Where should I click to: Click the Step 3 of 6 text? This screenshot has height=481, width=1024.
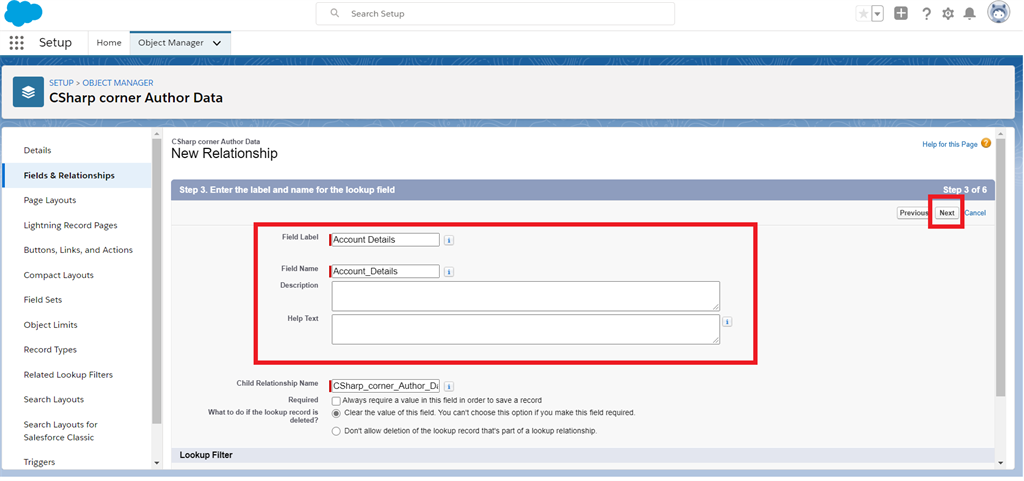[965, 190]
